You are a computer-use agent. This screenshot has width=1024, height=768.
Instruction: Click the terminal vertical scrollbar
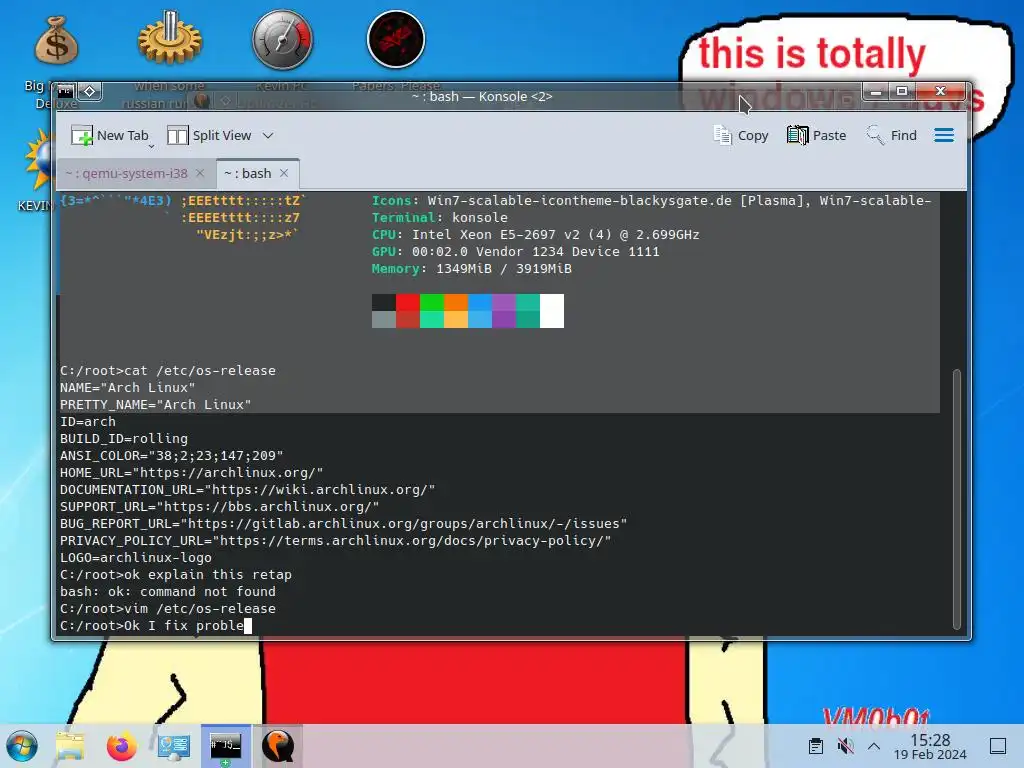(957, 500)
